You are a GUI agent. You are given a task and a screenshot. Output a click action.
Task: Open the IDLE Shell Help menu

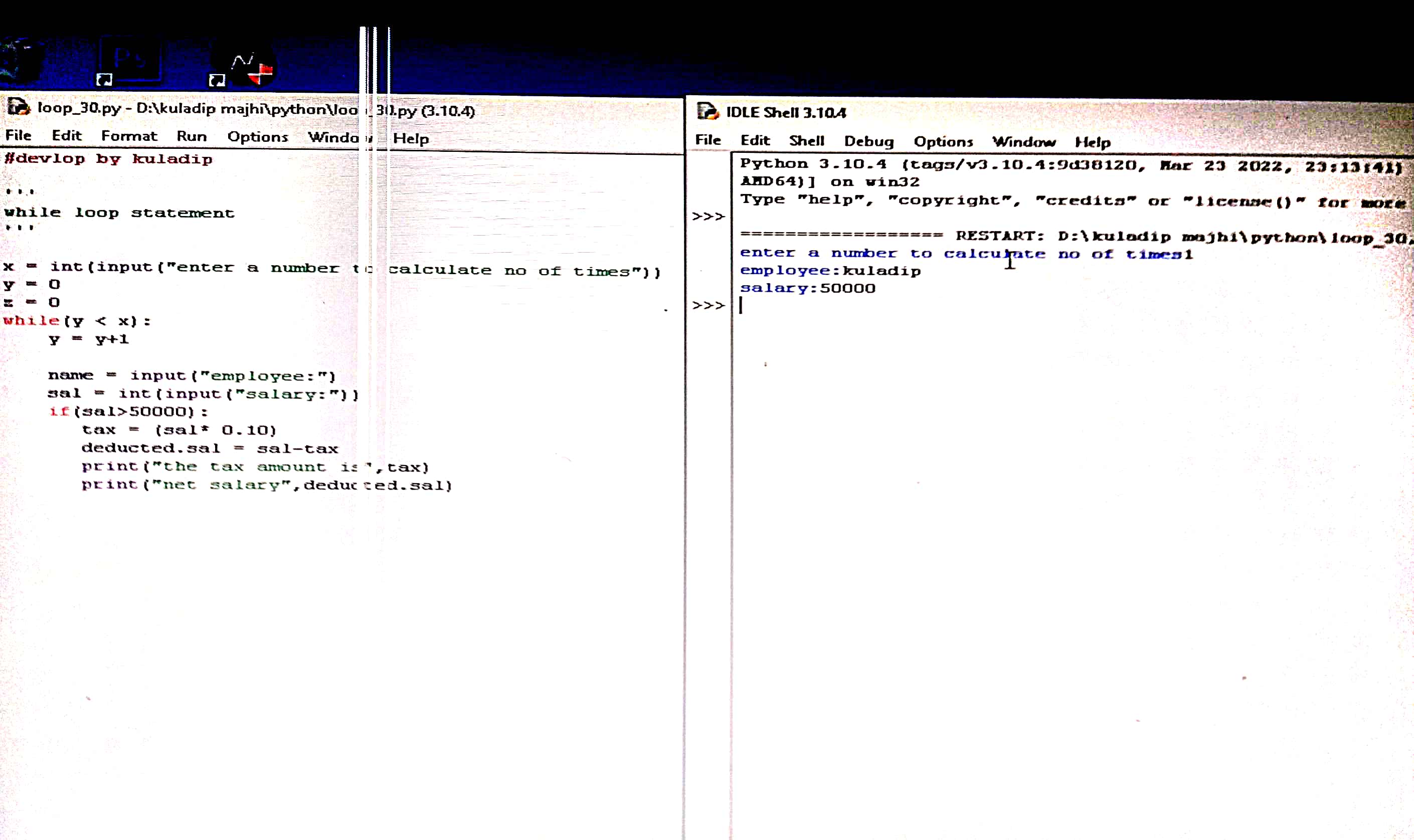click(1093, 143)
